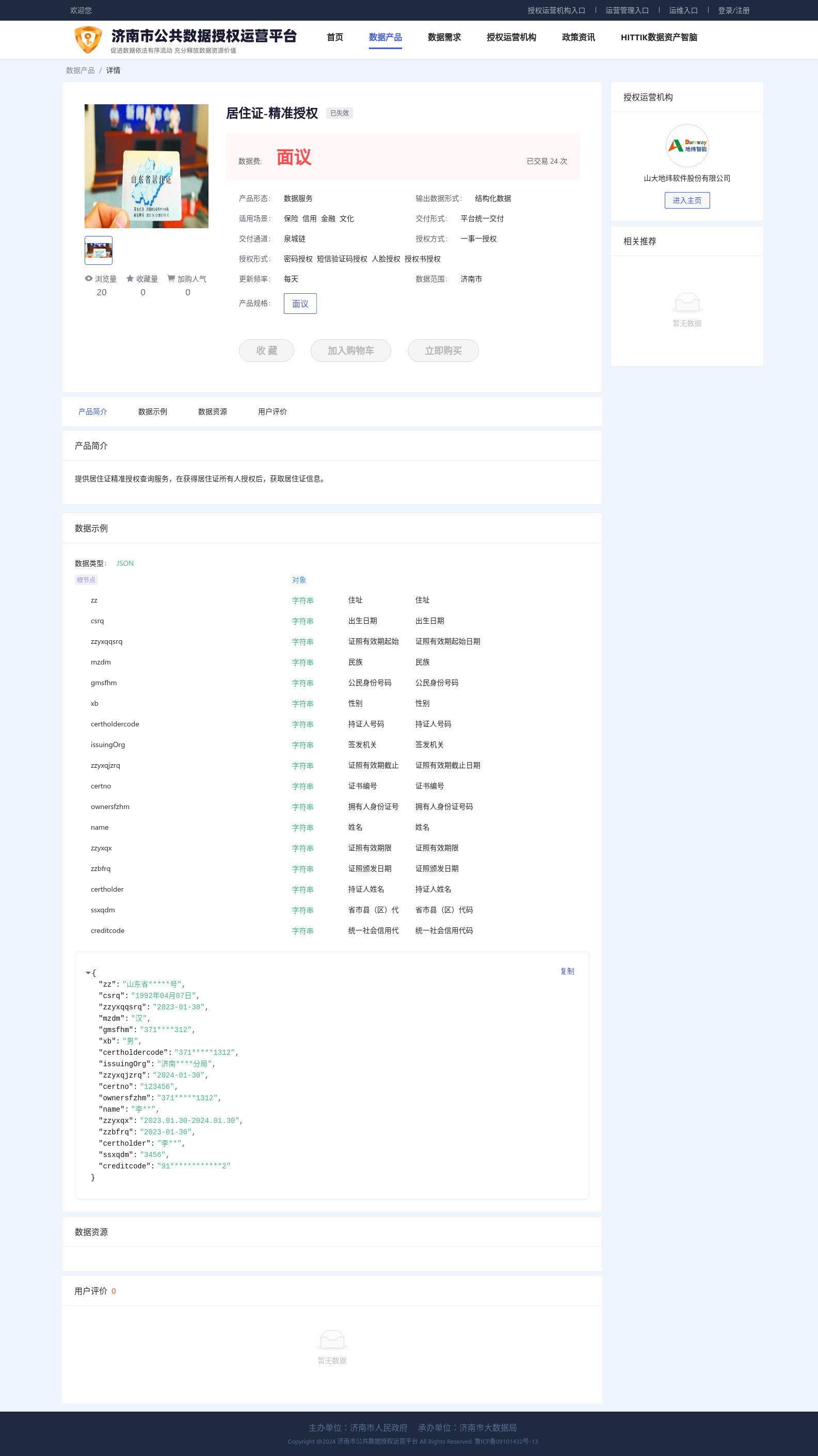Click the platform shield logo icon

coord(88,40)
